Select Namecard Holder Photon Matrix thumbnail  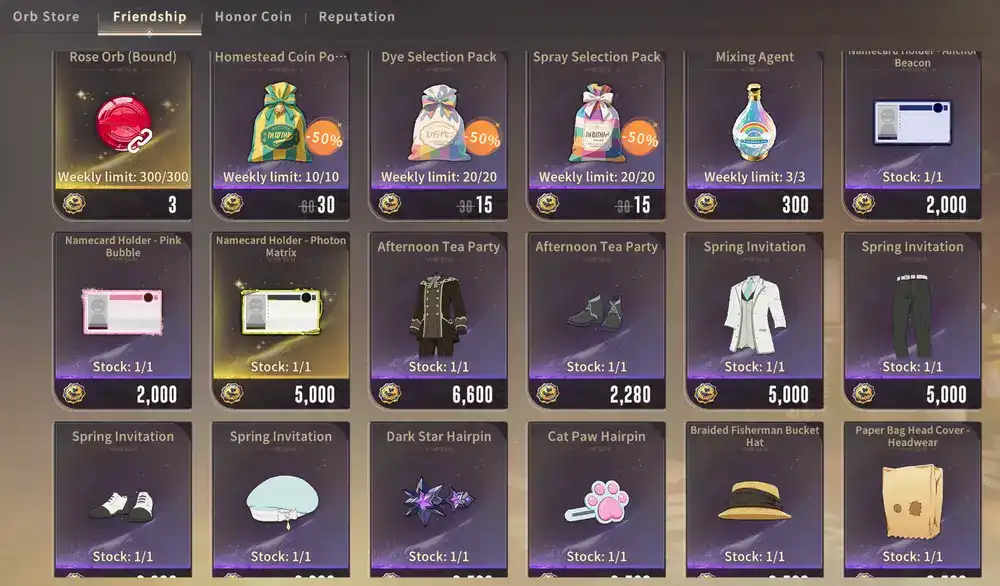(x=281, y=312)
